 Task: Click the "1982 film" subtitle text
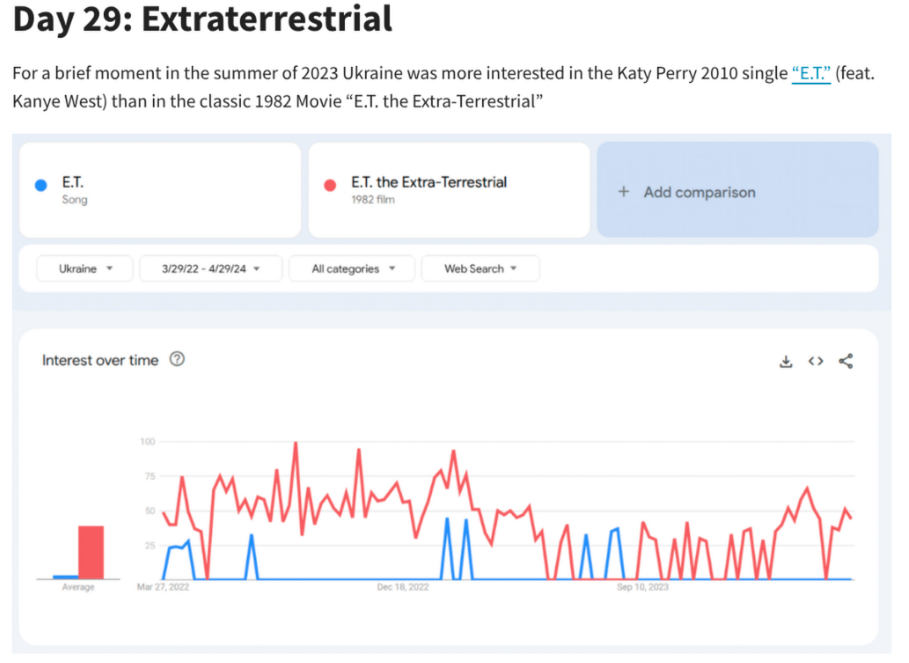click(x=373, y=200)
